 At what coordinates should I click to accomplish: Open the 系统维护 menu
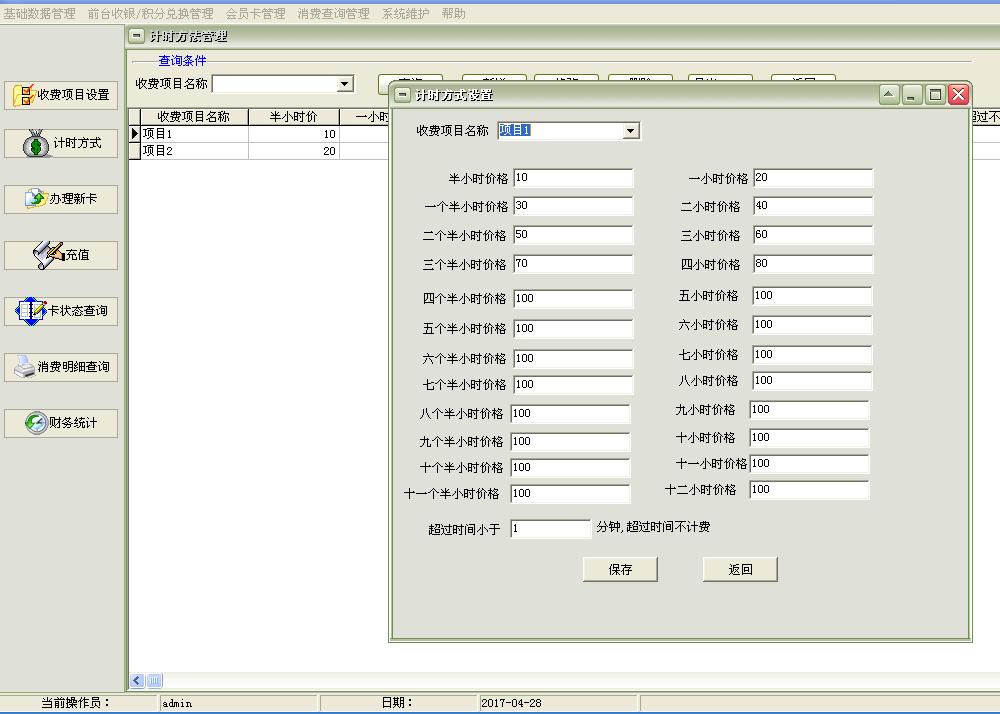pos(405,14)
